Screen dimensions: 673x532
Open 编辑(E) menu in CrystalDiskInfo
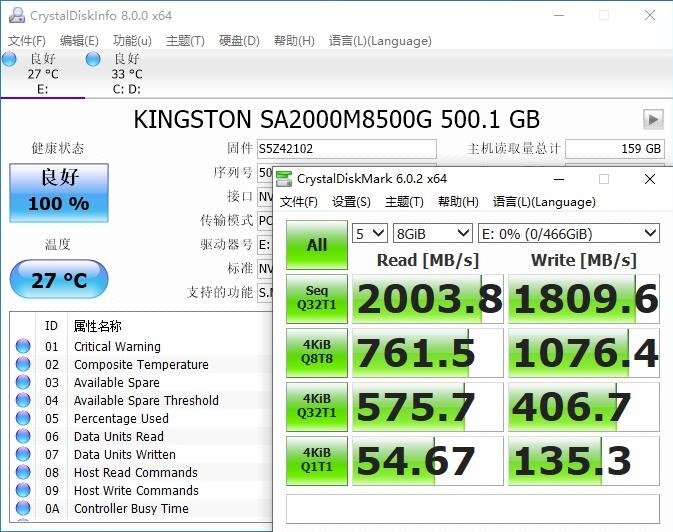tap(79, 41)
